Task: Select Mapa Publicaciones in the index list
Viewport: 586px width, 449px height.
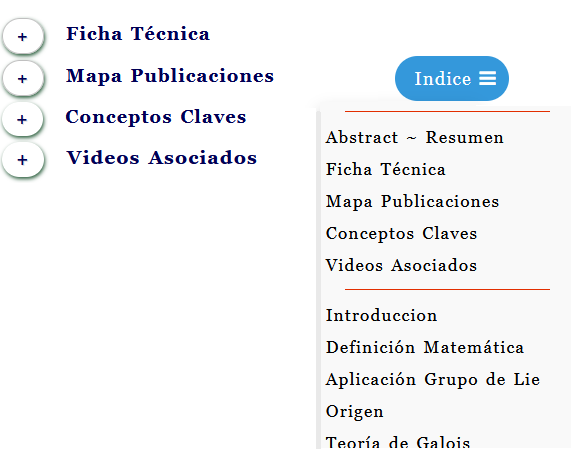Action: pos(412,202)
